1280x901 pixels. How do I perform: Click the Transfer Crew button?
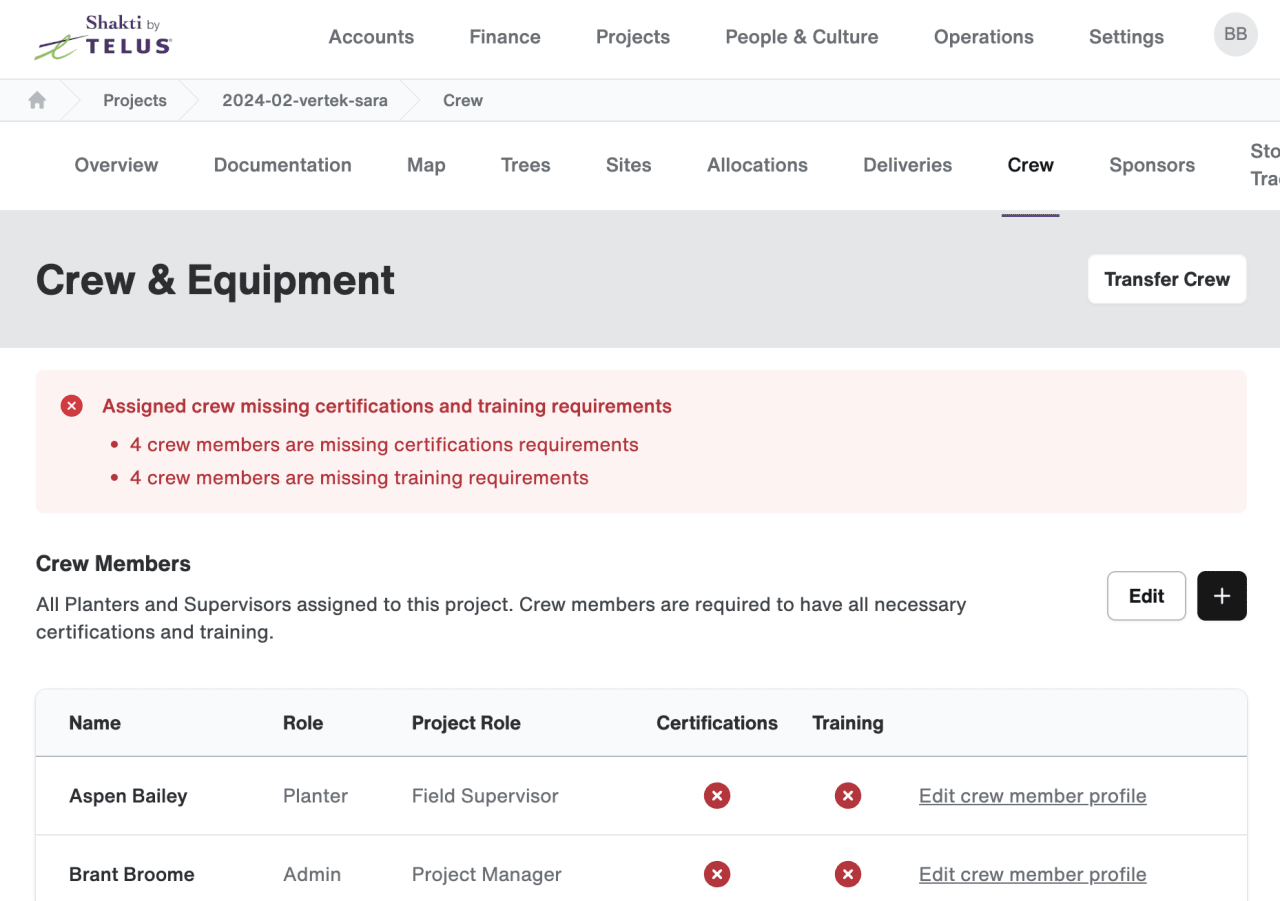click(1167, 279)
